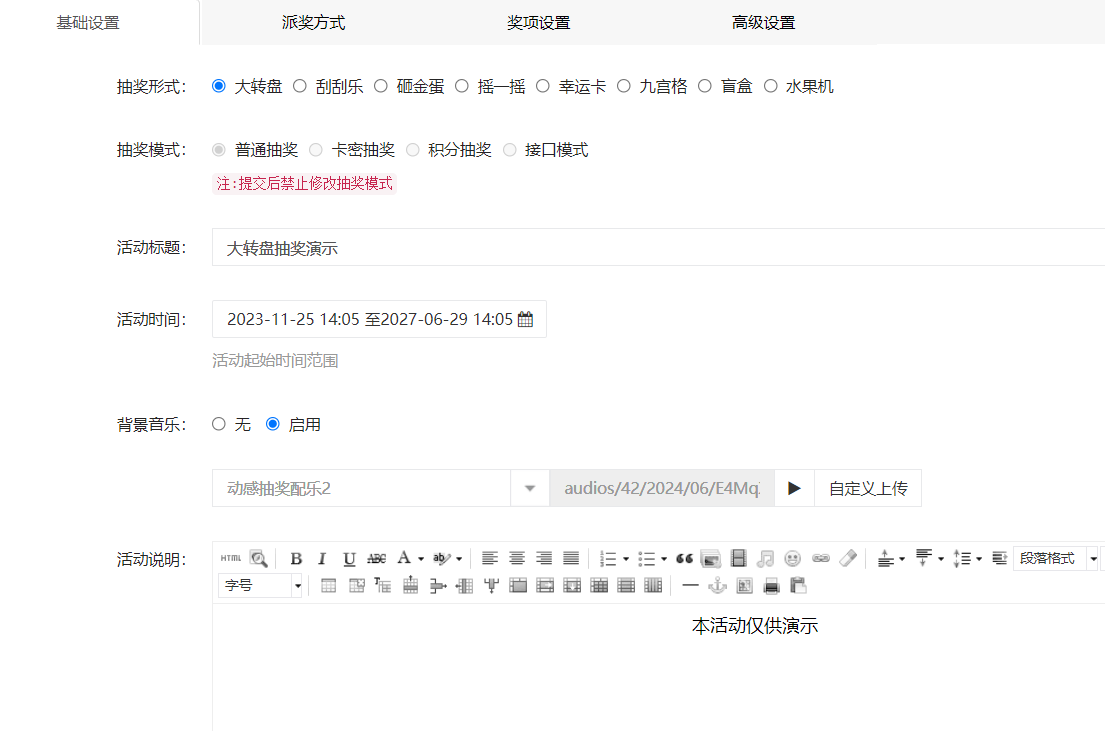Switch to 派奖方式 tab

click(x=313, y=23)
